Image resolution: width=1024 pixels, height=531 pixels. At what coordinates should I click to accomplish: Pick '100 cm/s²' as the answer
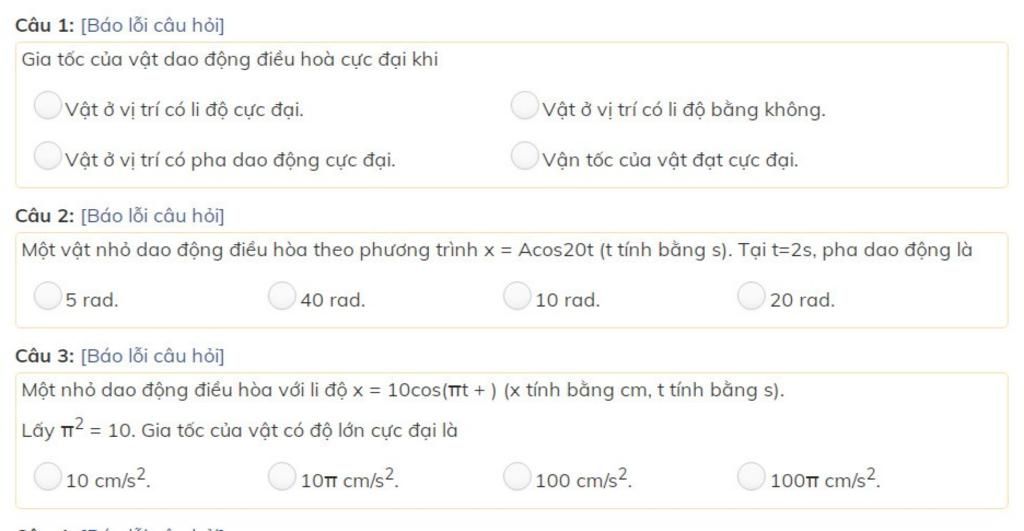pos(517,476)
